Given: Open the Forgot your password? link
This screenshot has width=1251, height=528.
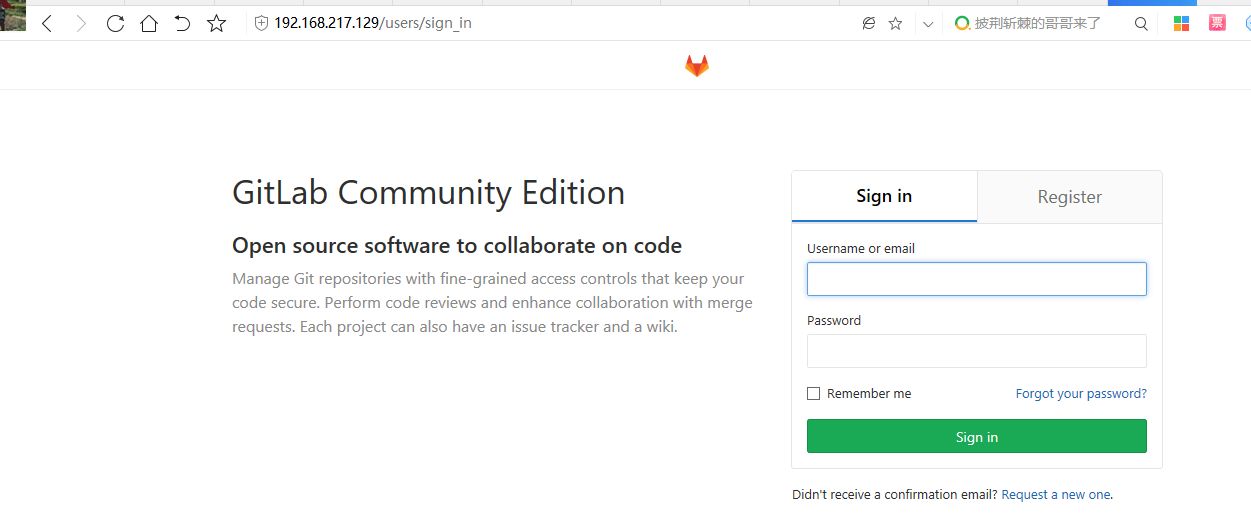Looking at the screenshot, I should pos(1081,394).
